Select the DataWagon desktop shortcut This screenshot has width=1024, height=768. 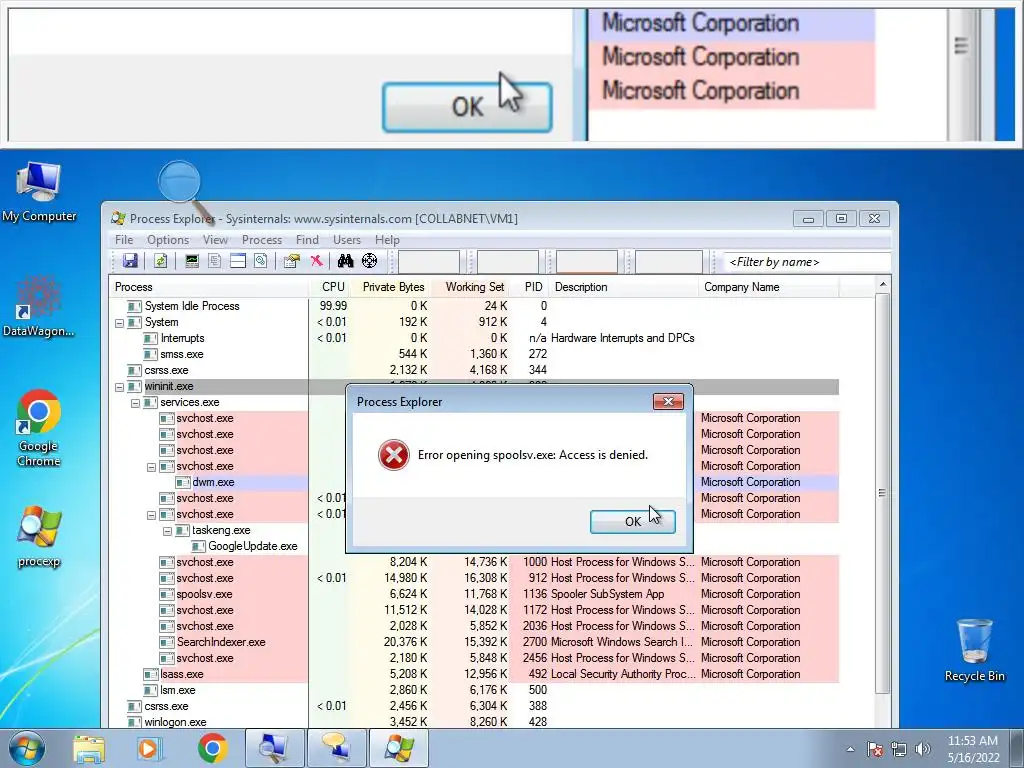coord(39,307)
